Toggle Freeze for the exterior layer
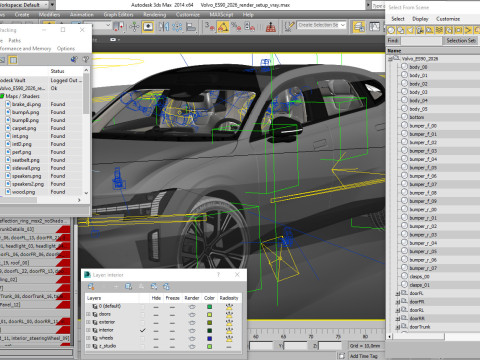 click(x=172, y=322)
